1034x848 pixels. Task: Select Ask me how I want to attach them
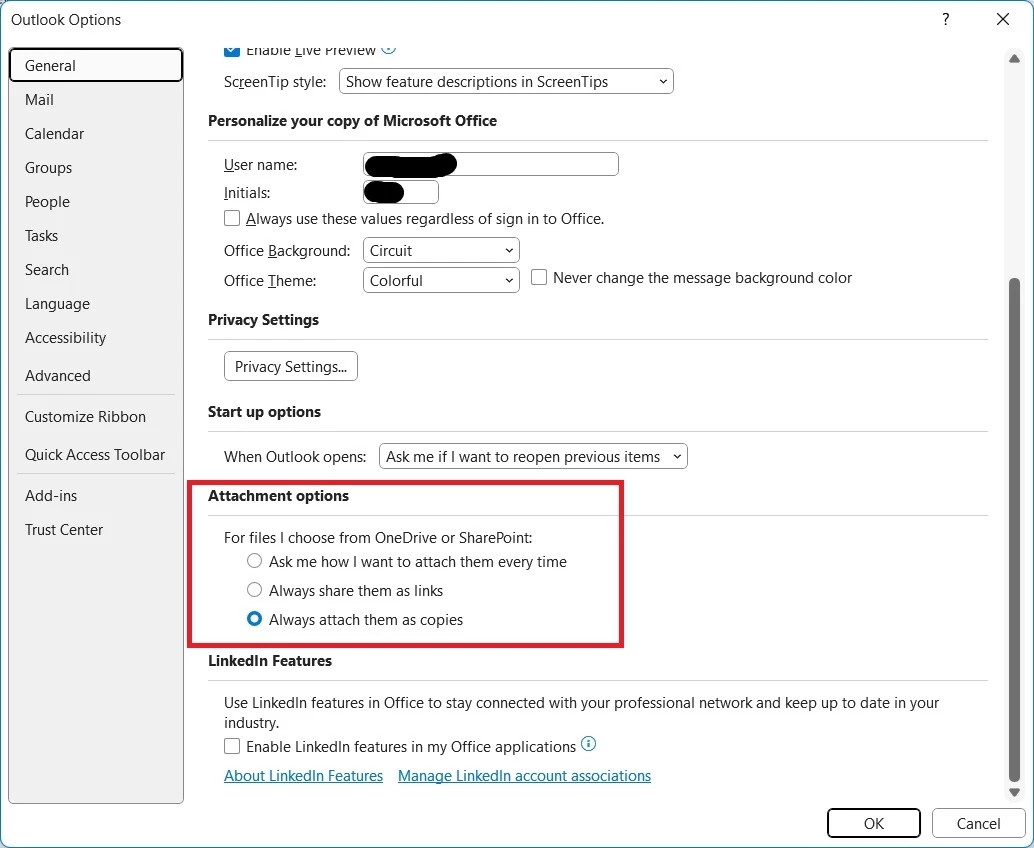click(x=254, y=561)
